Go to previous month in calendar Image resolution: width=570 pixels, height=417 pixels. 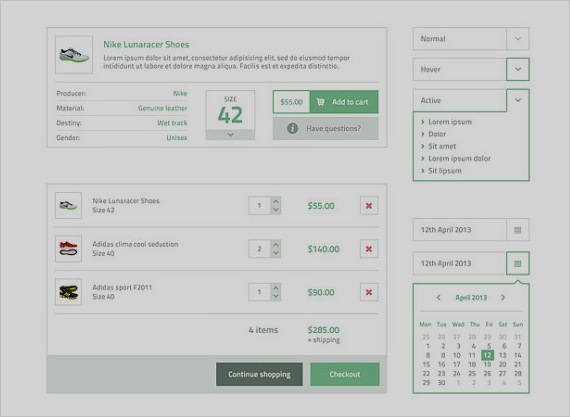438,297
